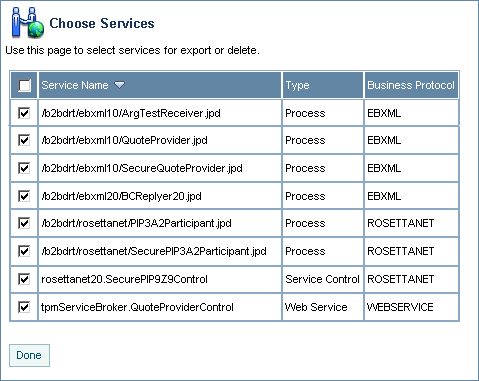Uncheck the /b2bdrt/ebxml10/QuoteProvider.jpd checkbox

(x=24, y=140)
